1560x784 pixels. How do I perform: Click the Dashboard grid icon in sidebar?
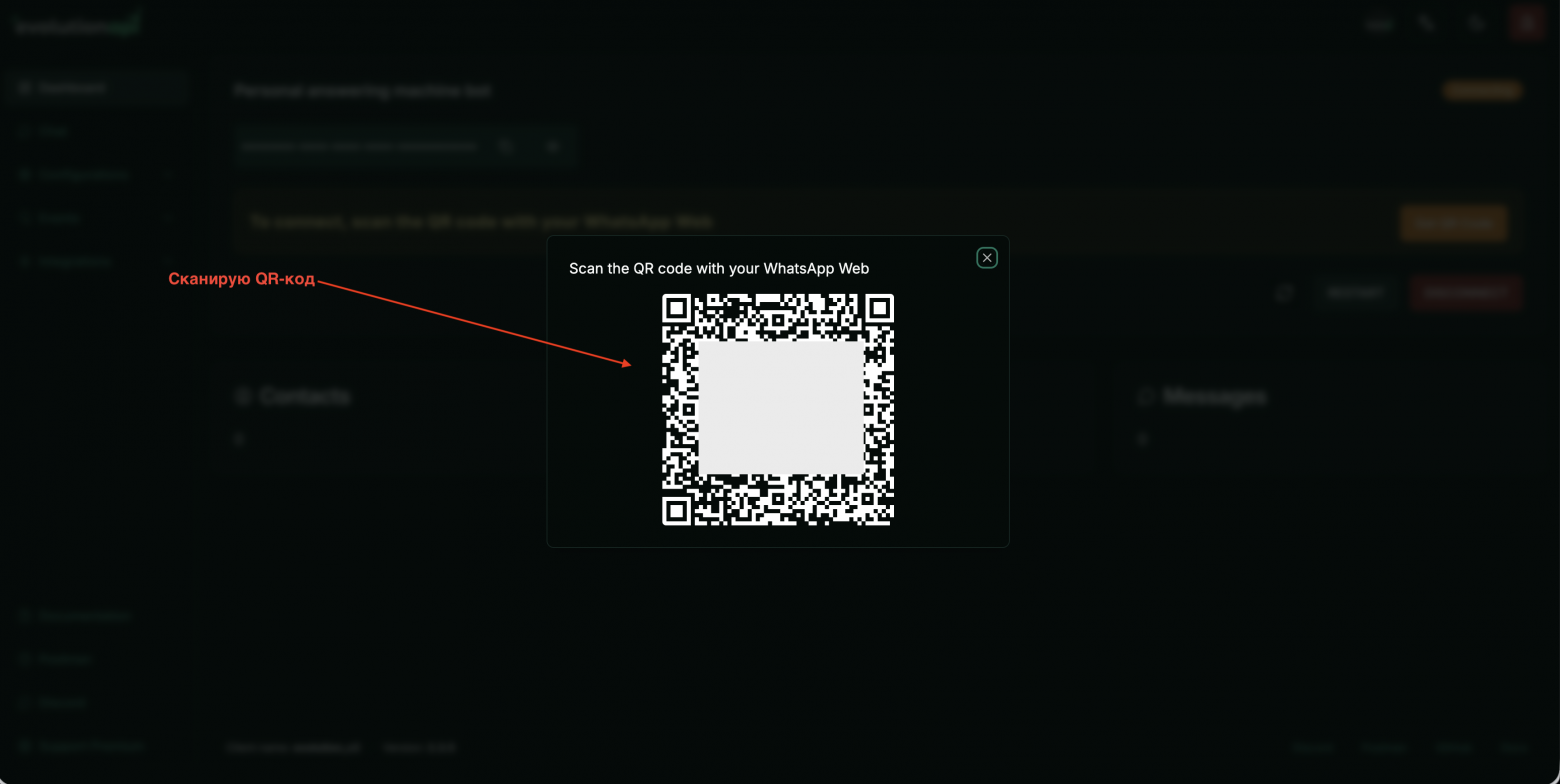(x=24, y=88)
